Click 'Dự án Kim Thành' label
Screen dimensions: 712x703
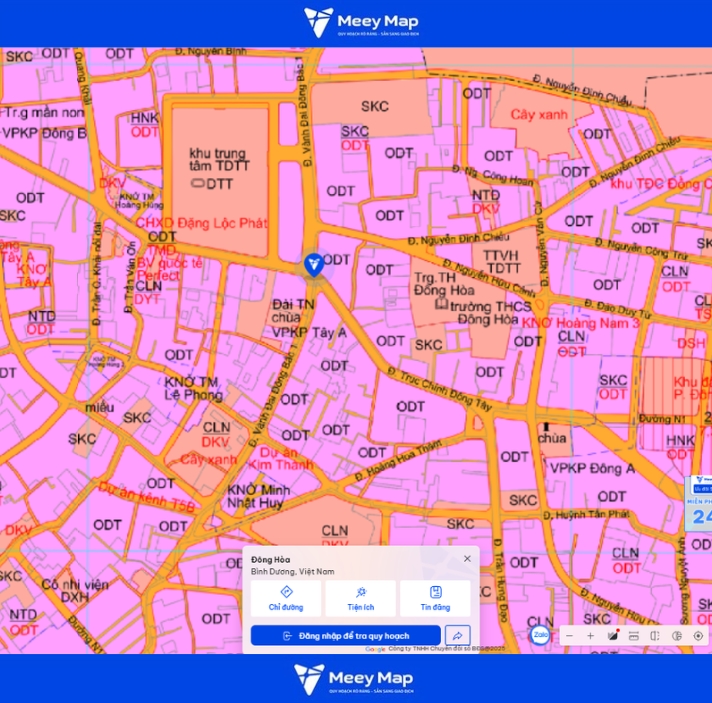click(281, 459)
